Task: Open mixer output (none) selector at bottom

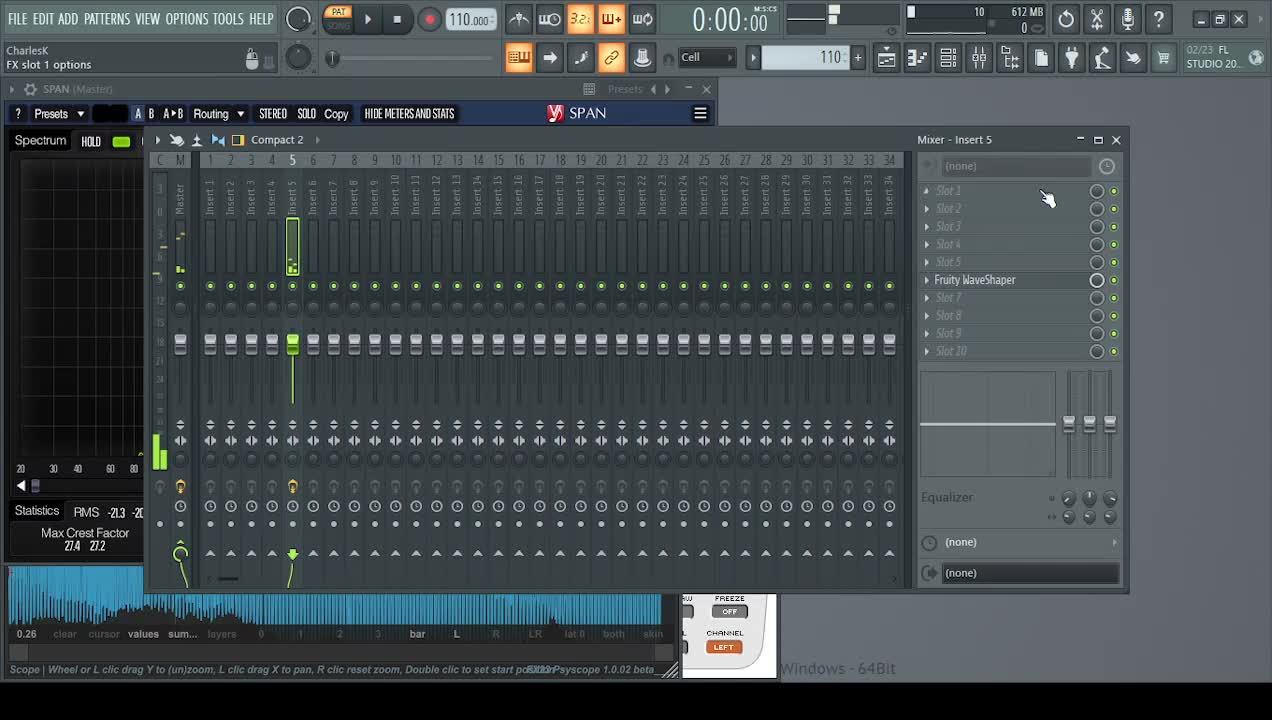Action: 1030,573
